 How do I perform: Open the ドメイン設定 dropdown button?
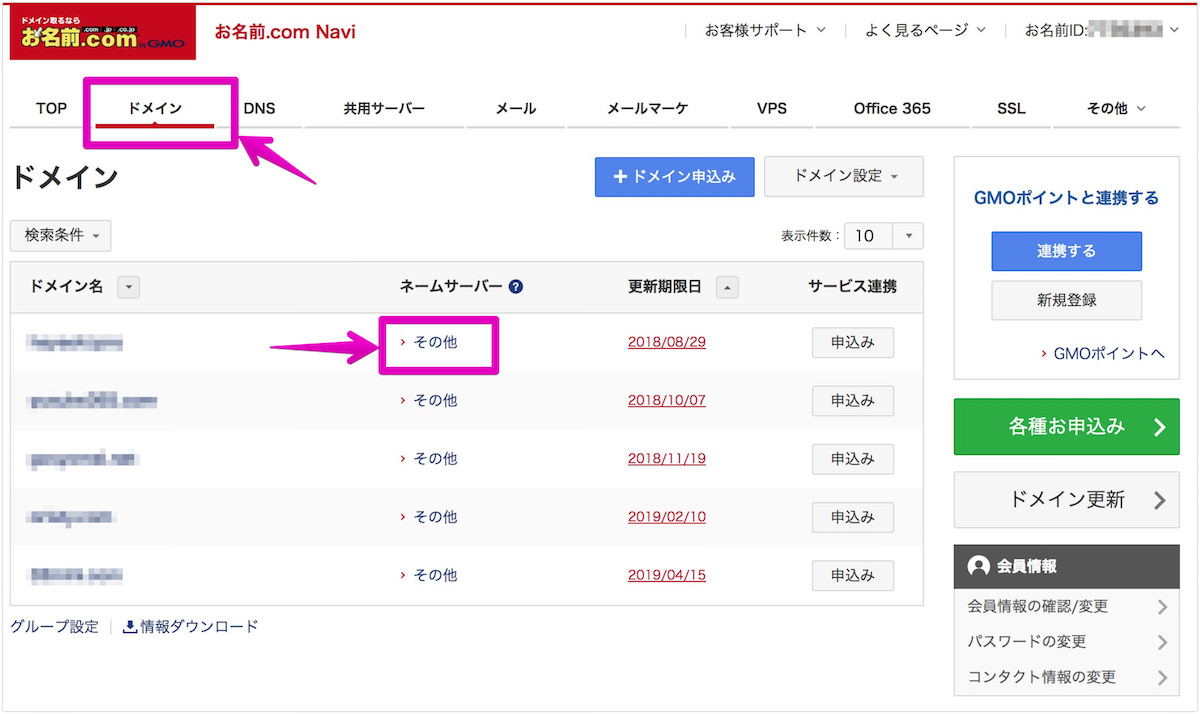(844, 176)
